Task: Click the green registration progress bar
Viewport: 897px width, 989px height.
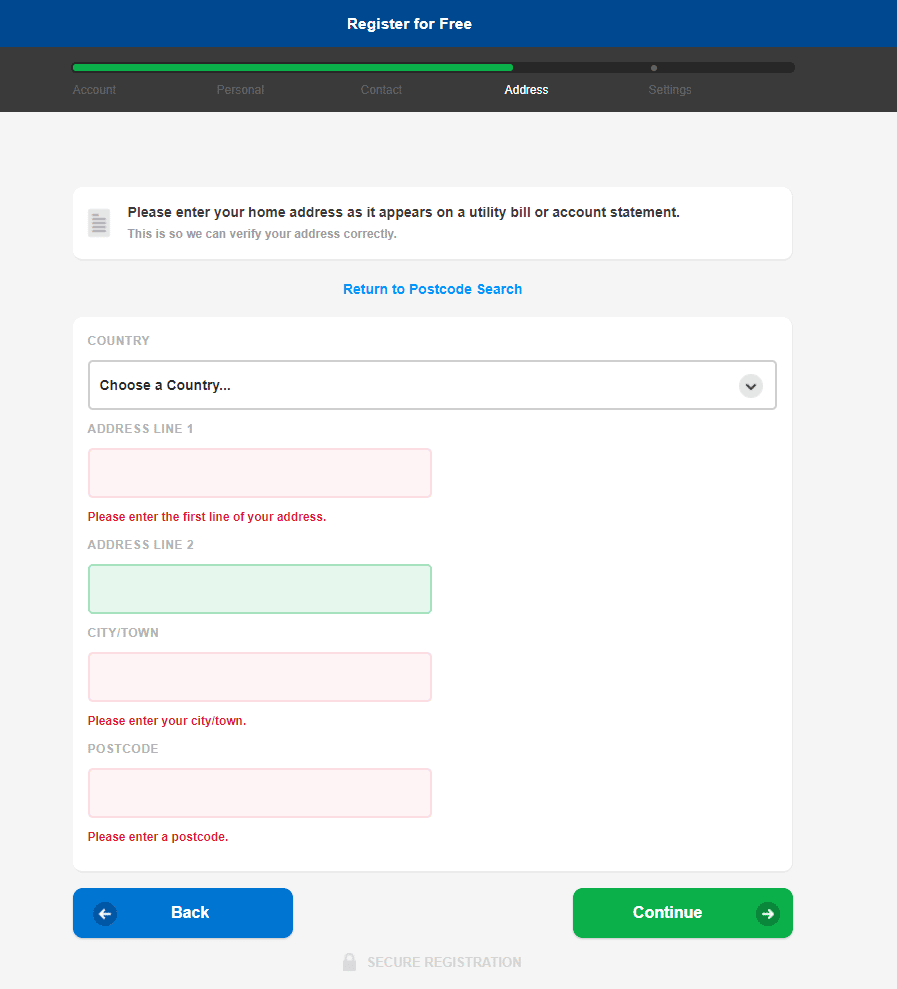Action: click(x=292, y=68)
